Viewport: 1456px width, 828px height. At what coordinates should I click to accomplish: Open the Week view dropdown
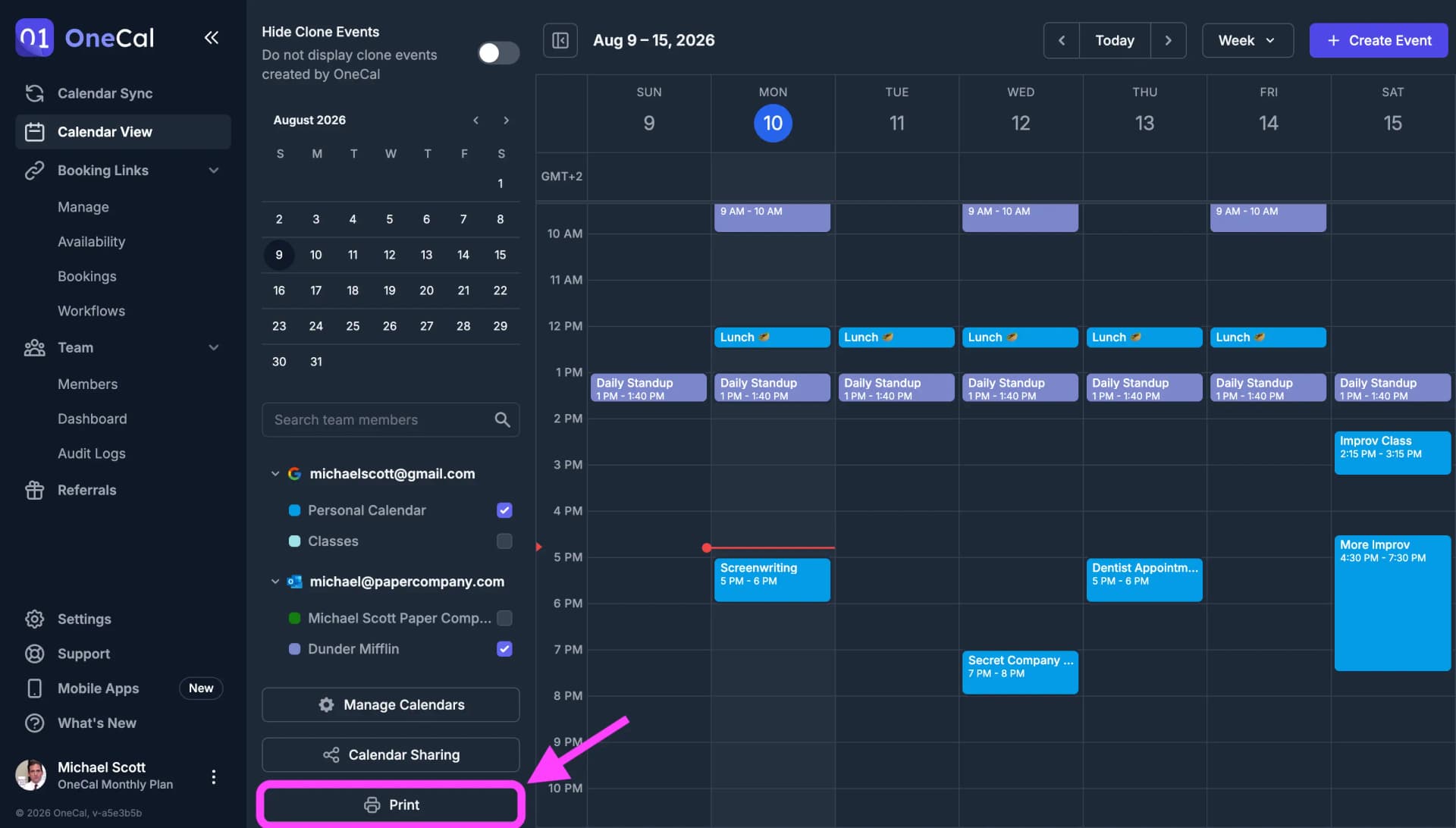tap(1247, 40)
